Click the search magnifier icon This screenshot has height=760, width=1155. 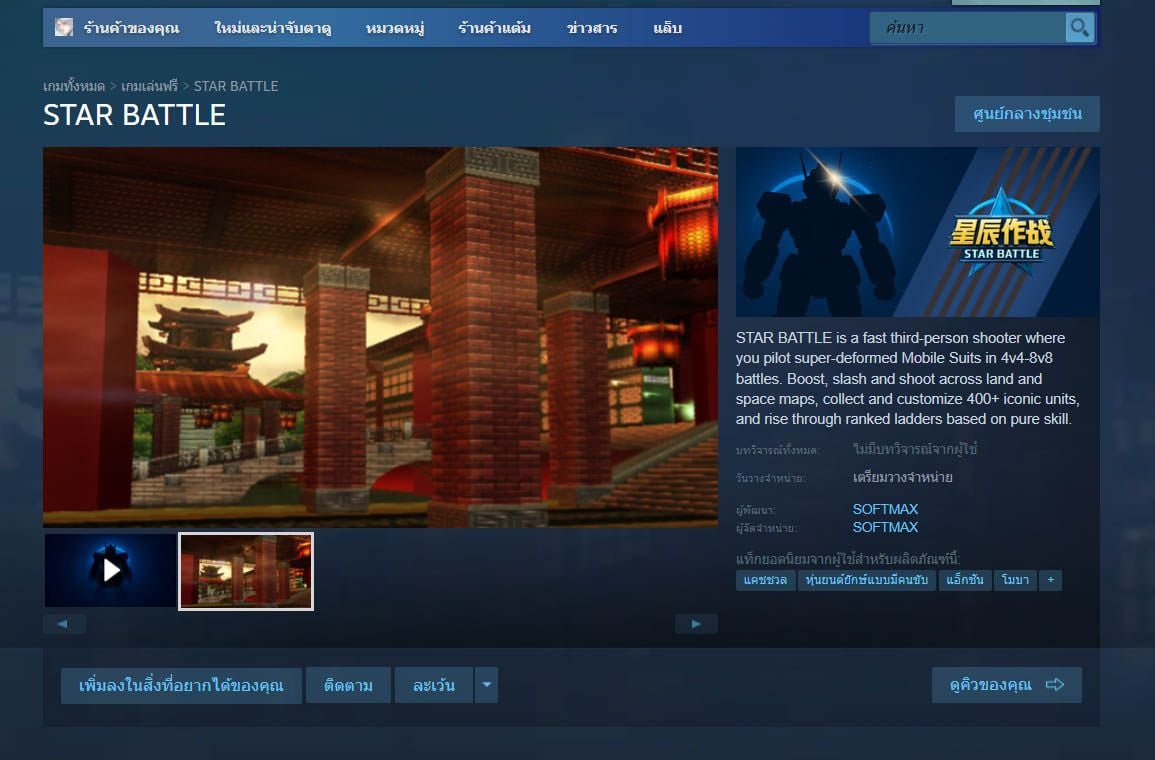(x=1079, y=28)
